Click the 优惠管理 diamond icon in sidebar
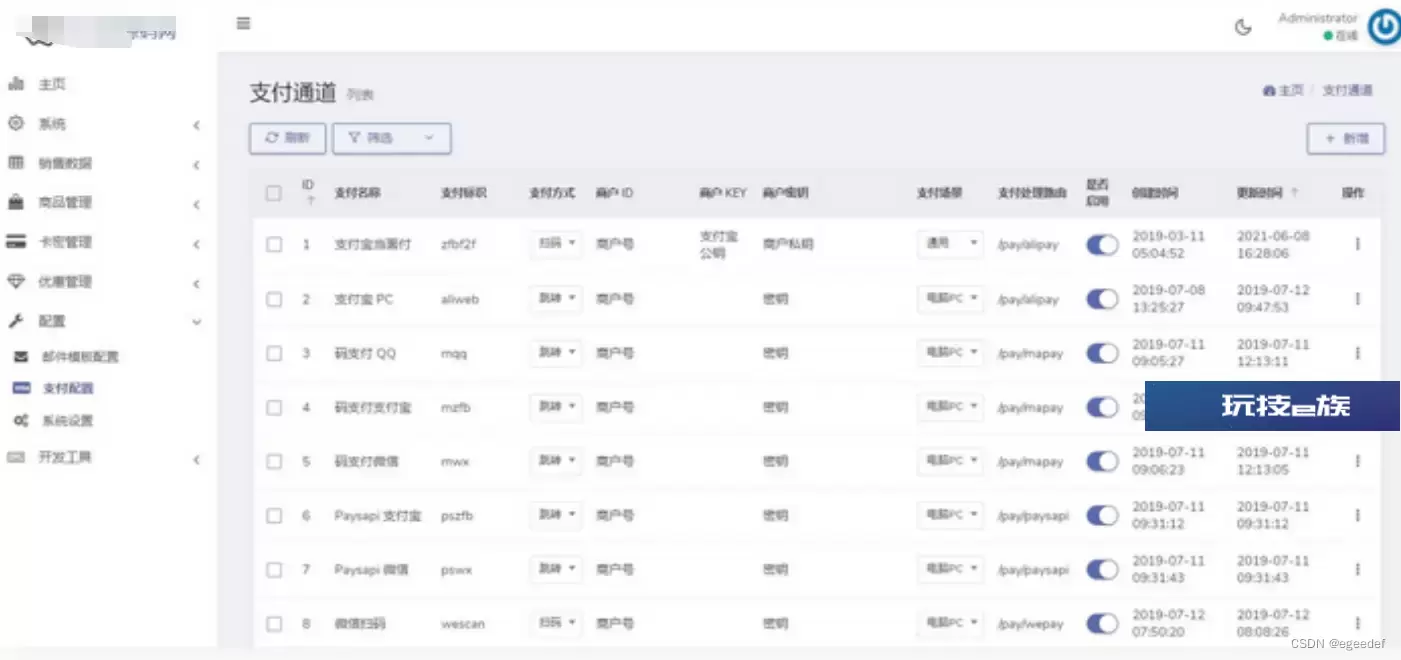 [x=16, y=282]
